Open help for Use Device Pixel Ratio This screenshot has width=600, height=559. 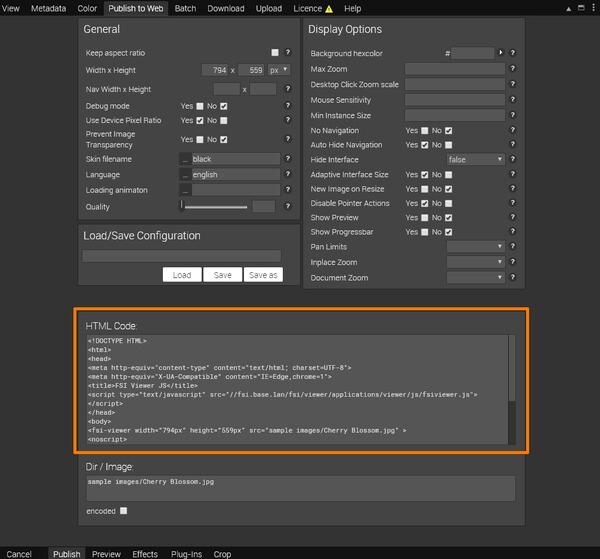[x=288, y=120]
